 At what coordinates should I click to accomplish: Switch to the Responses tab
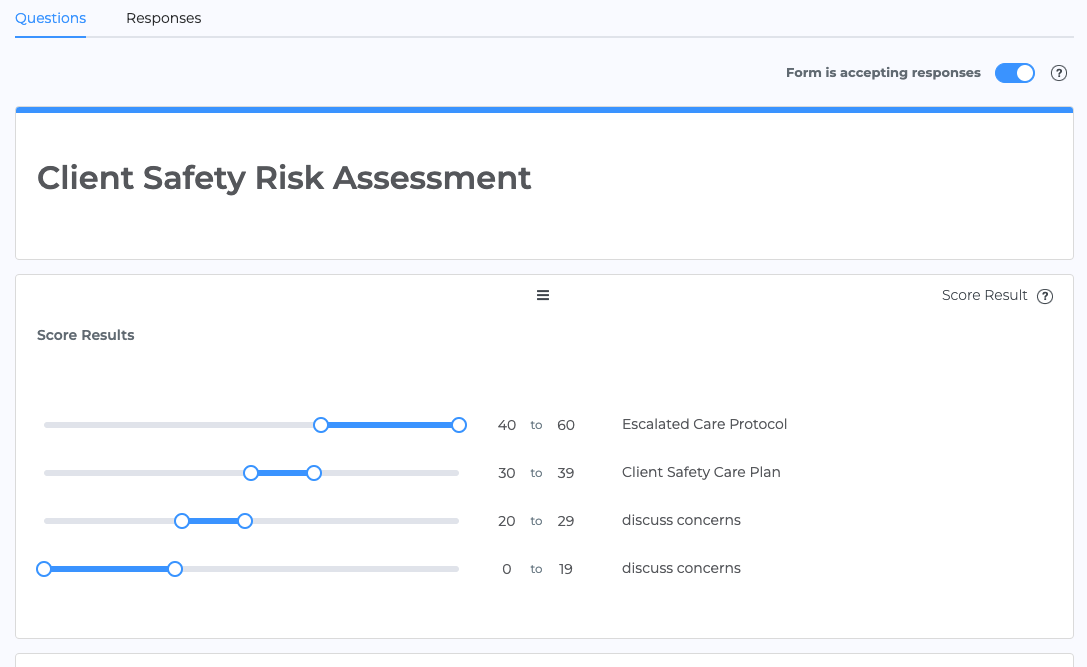click(x=163, y=18)
